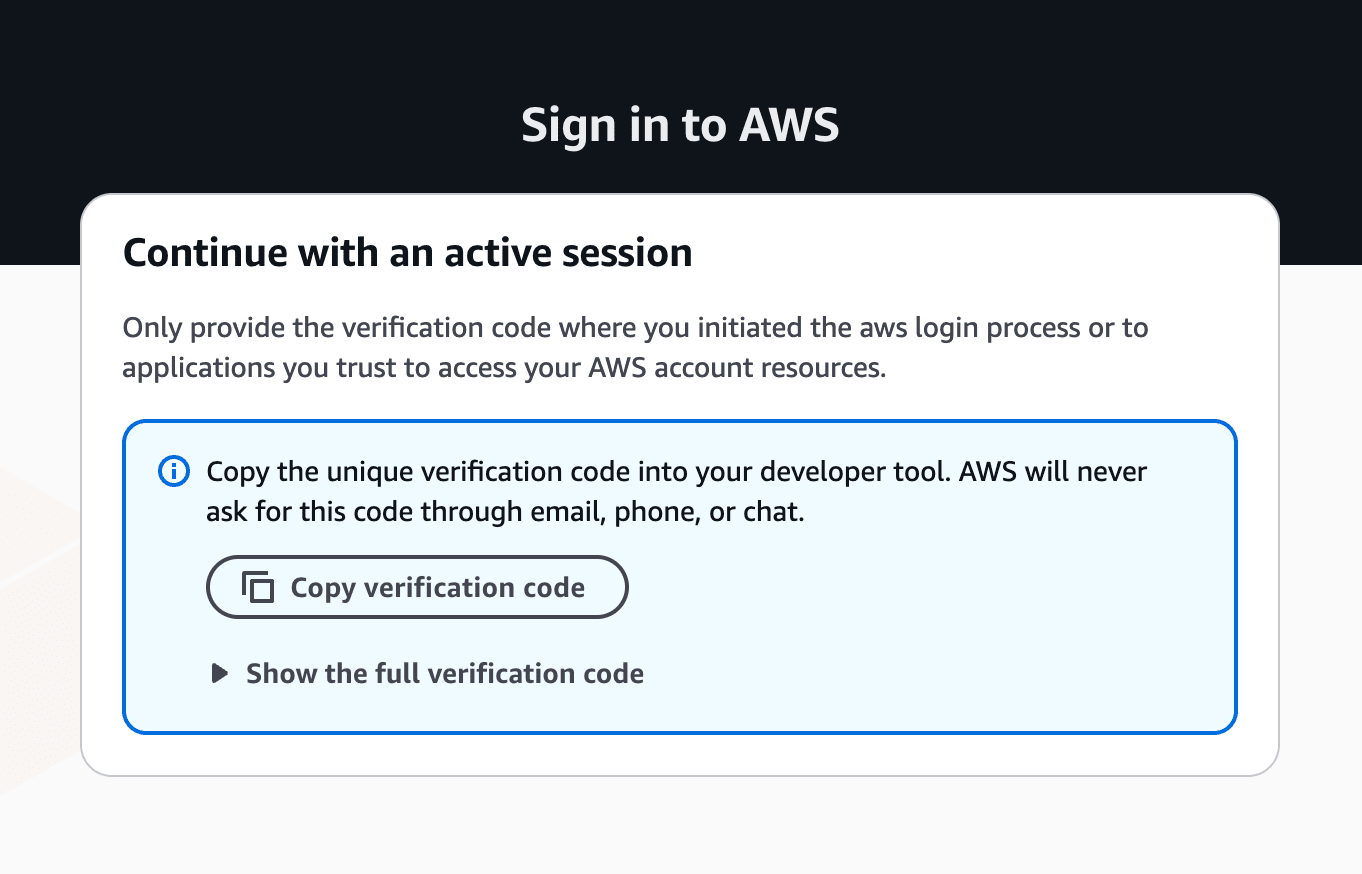Click the 'Copy verification code' button
Viewport: 1362px width, 874px height.
click(416, 587)
